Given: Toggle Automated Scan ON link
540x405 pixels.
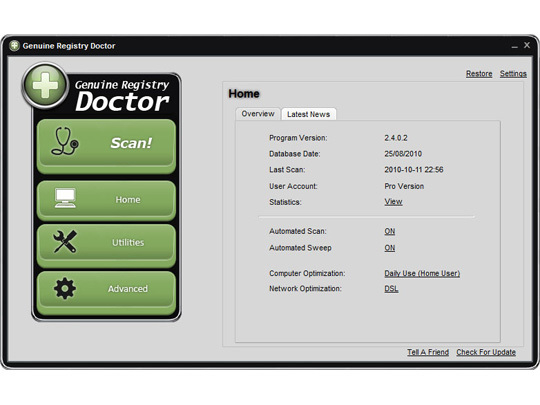Looking at the screenshot, I should [x=390, y=231].
